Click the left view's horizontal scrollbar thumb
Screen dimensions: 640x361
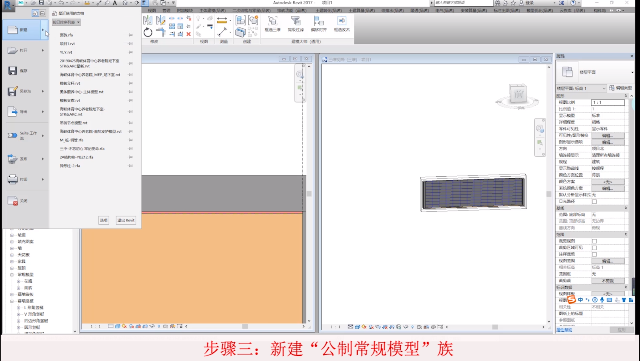[245, 326]
